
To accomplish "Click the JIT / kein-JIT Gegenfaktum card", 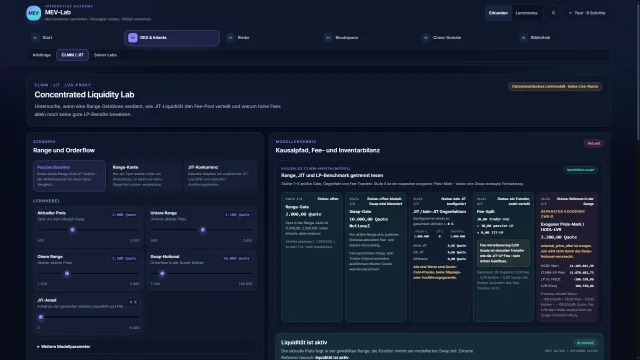I will pos(440,257).
